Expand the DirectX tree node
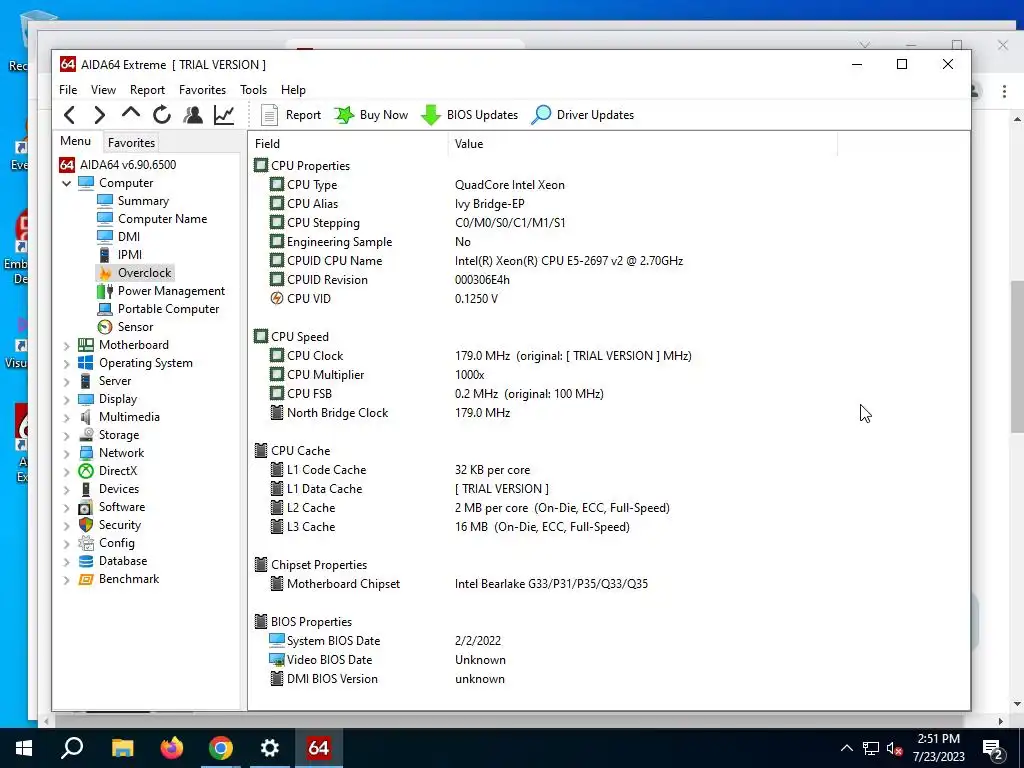Image resolution: width=1024 pixels, height=768 pixels. 67,472
